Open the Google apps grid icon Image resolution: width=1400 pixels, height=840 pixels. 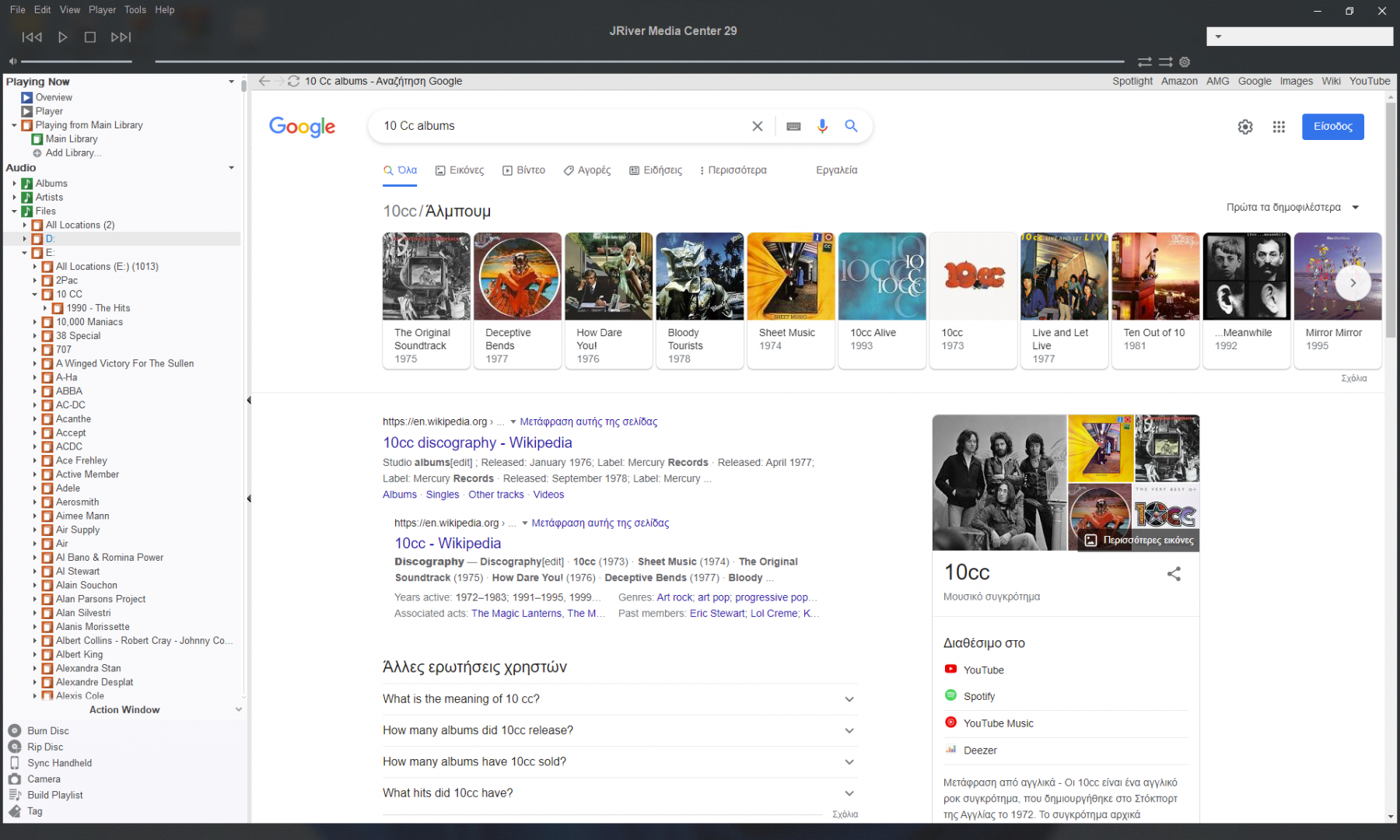point(1279,127)
